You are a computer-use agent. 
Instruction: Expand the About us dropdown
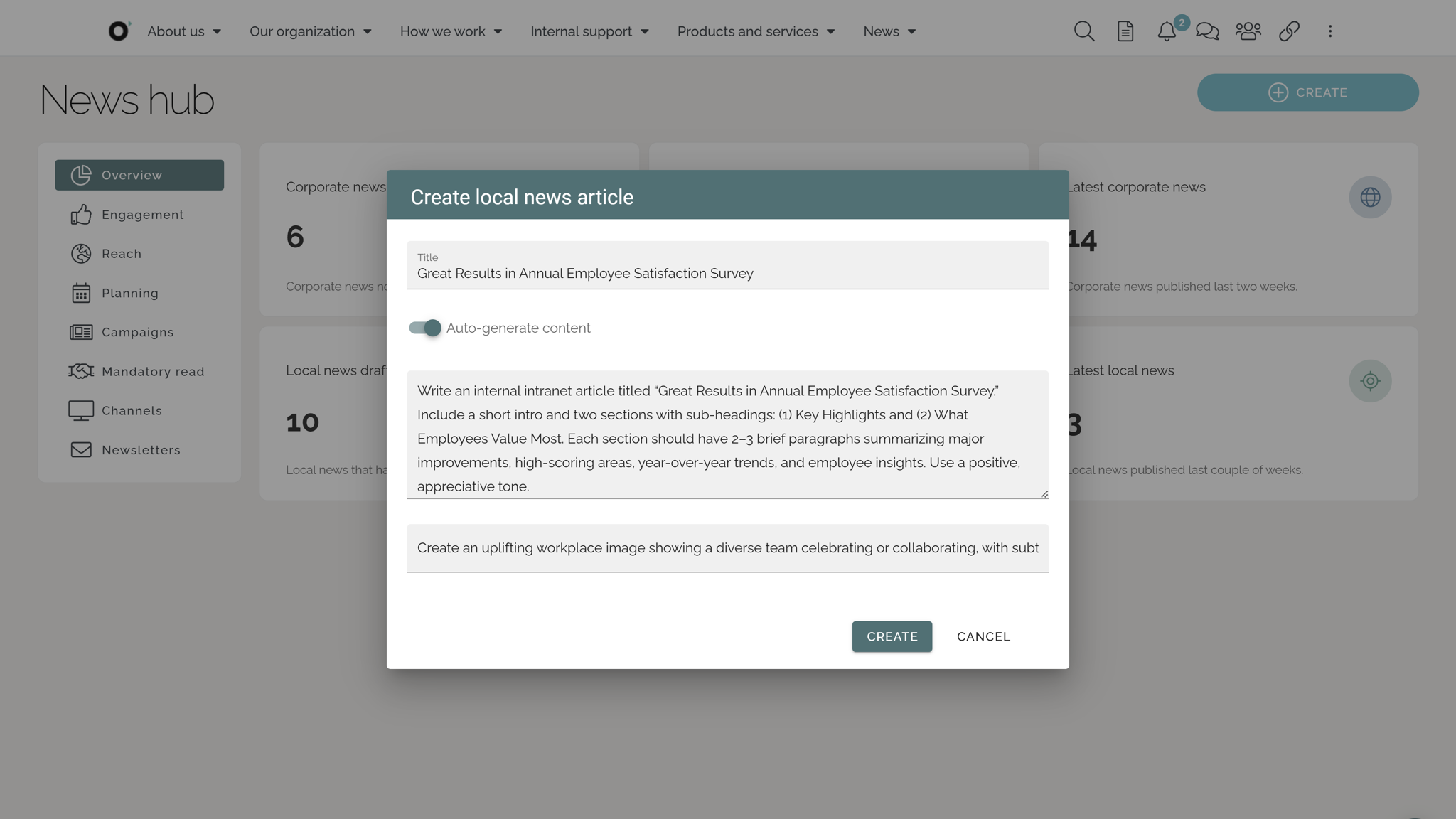coord(184,31)
